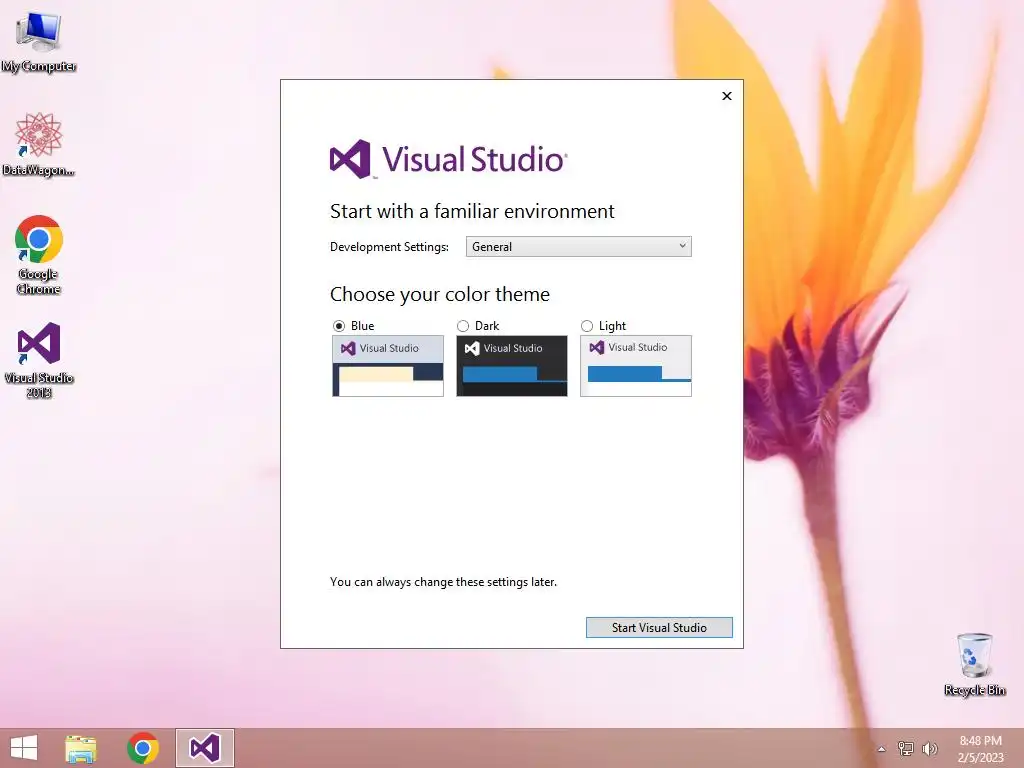Screen dimensions: 1024x768
Task: Choose the Dark theme radio button
Action: (463, 326)
